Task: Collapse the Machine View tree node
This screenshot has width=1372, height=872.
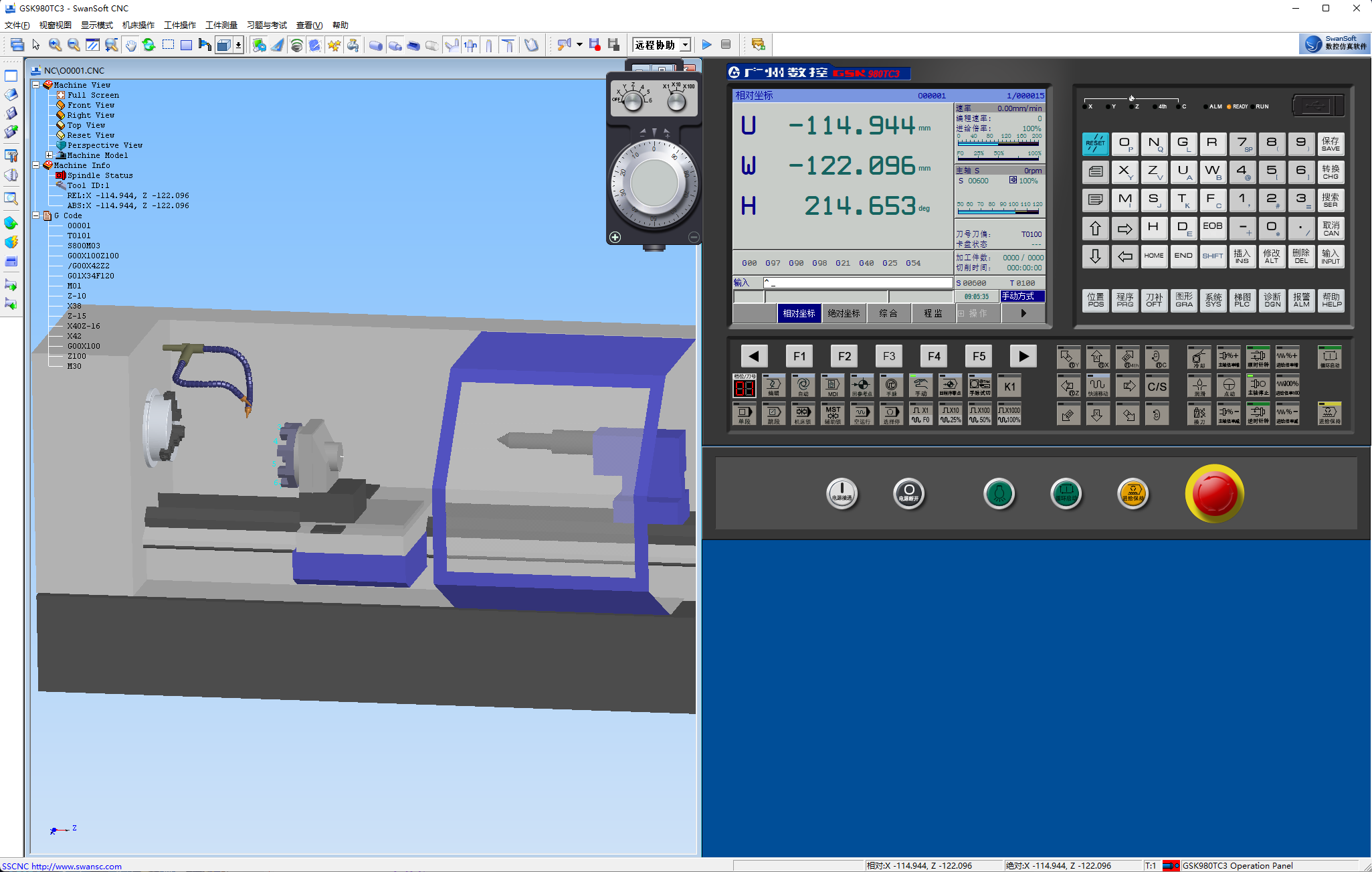Action: tap(36, 85)
